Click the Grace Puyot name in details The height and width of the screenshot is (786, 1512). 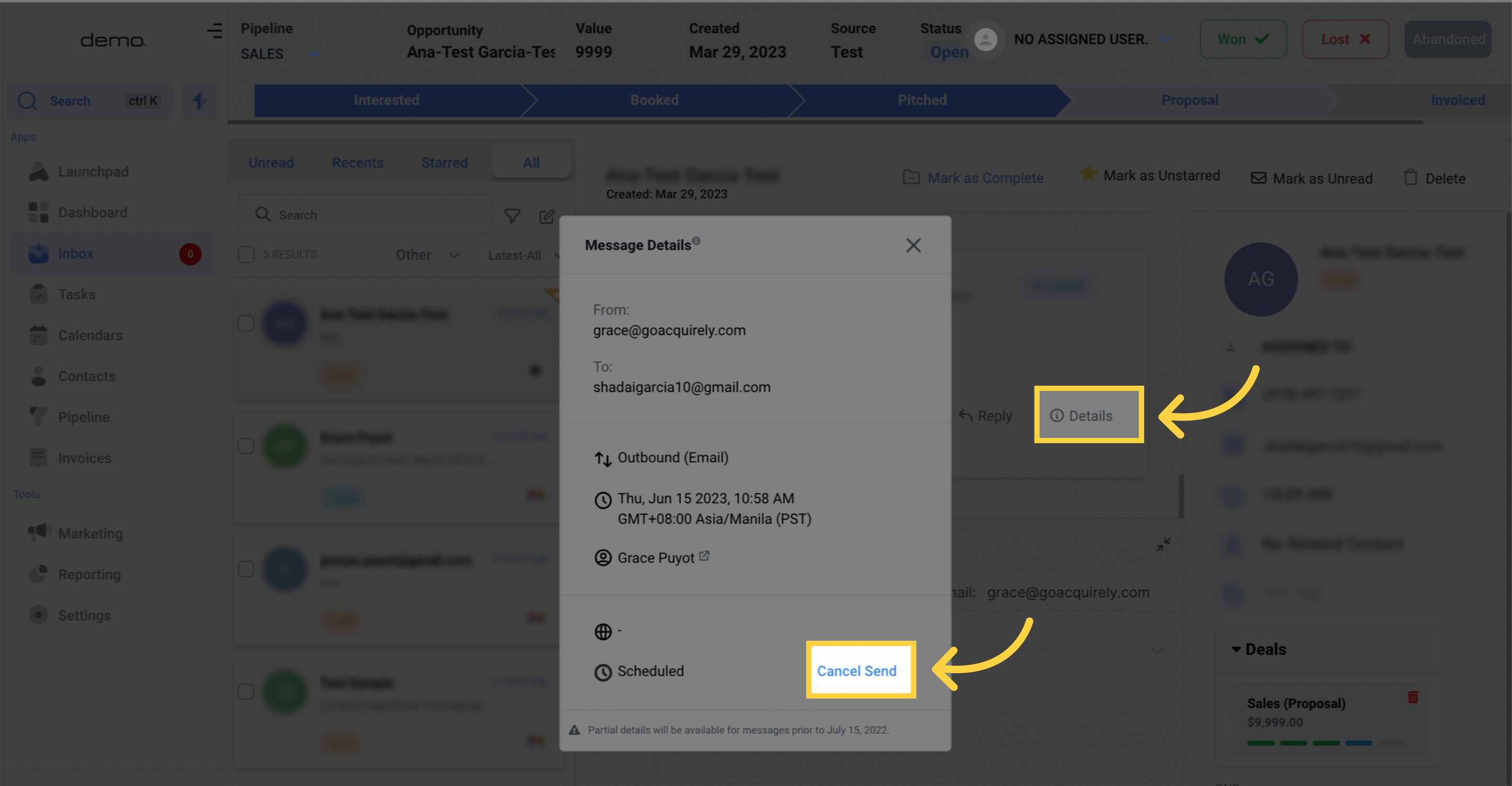[x=656, y=558]
